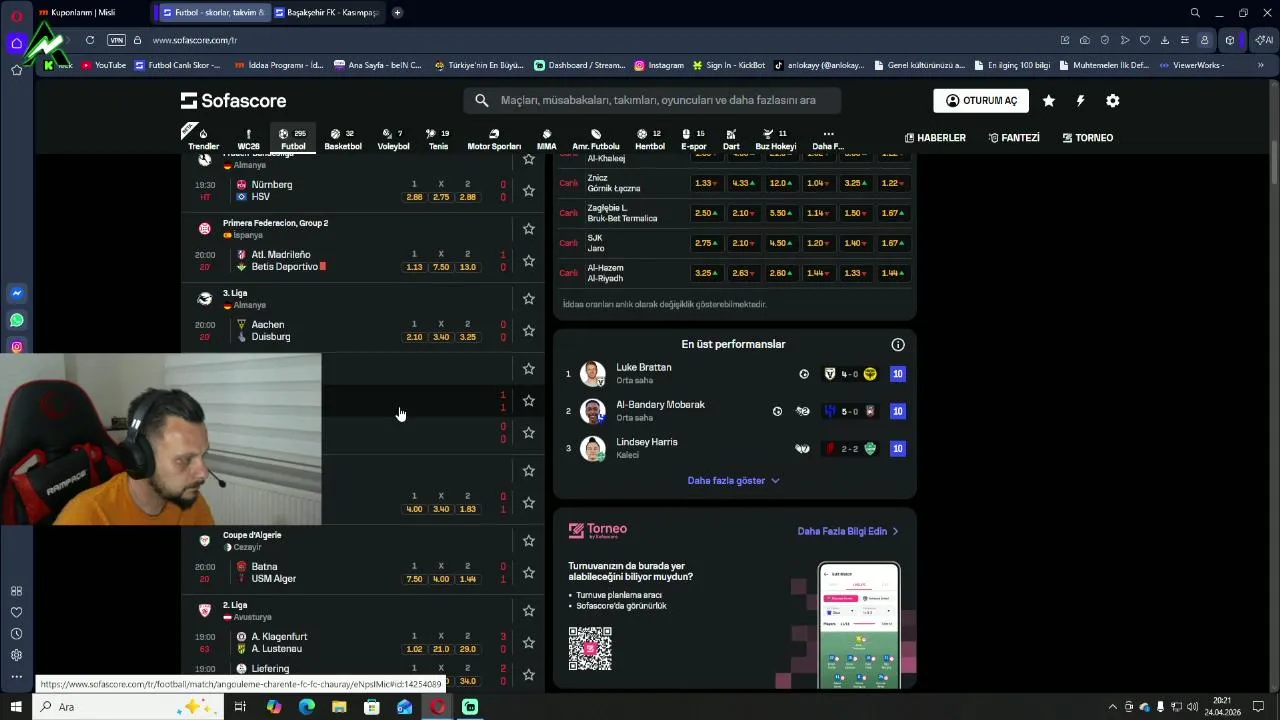Favorite the Primera Federacion Group 2 league
The width and height of the screenshot is (1280, 720).
pos(528,229)
